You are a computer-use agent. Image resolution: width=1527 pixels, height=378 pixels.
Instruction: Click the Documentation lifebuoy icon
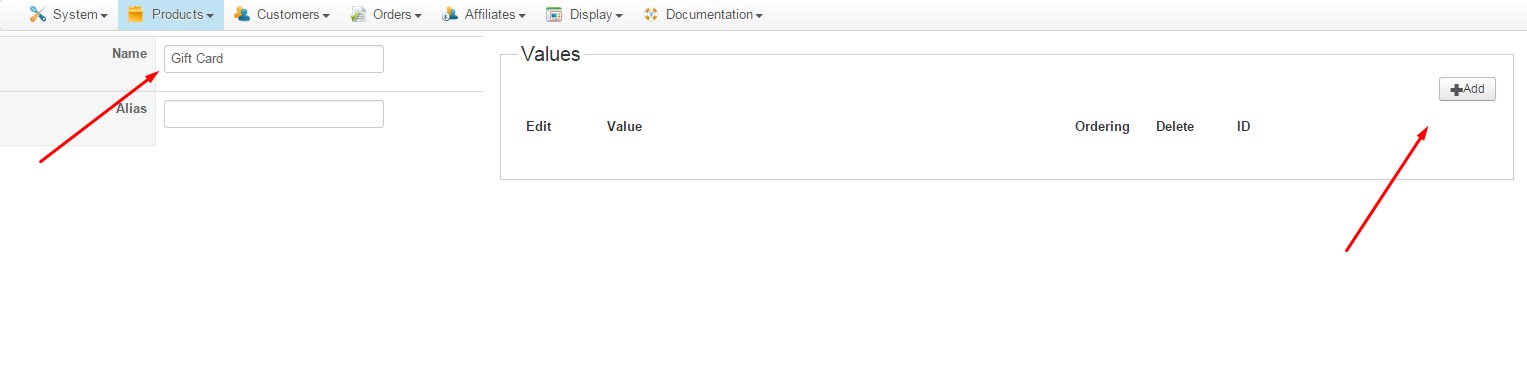pos(651,14)
